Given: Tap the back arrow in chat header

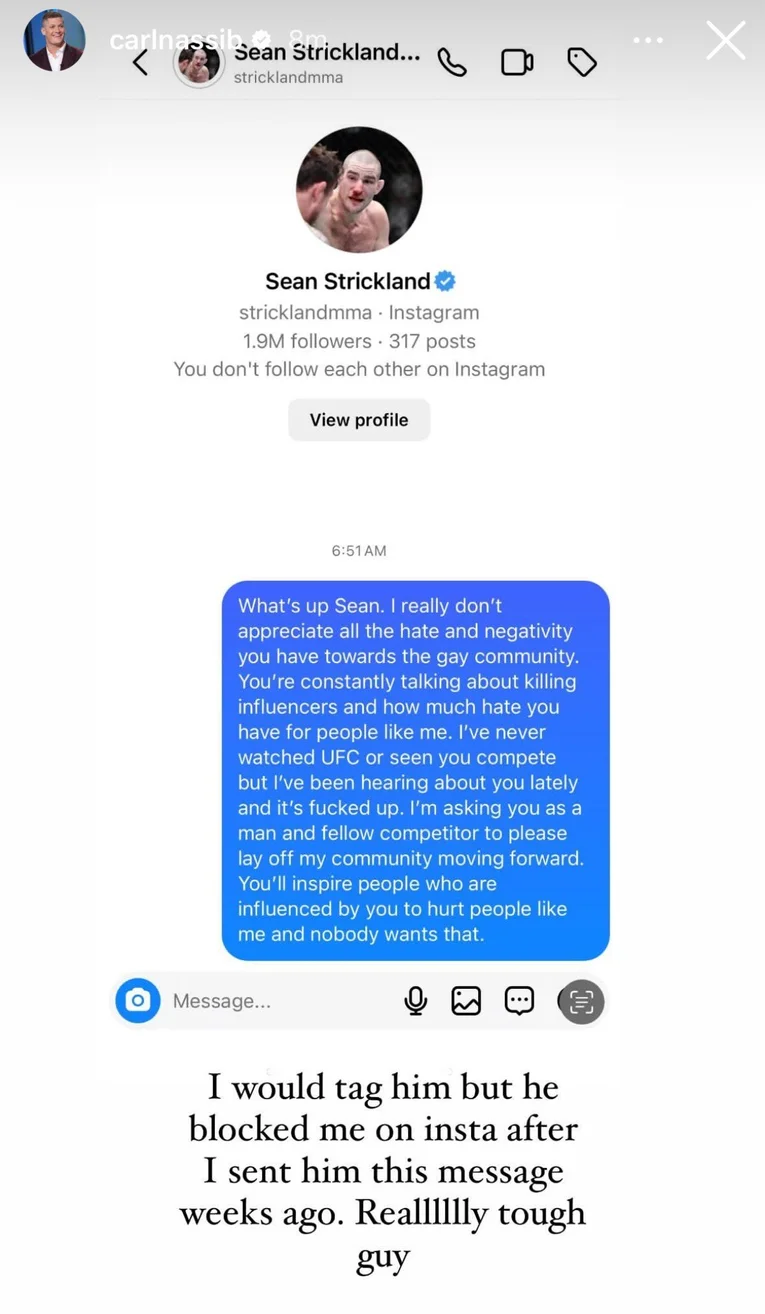Looking at the screenshot, I should [140, 63].
